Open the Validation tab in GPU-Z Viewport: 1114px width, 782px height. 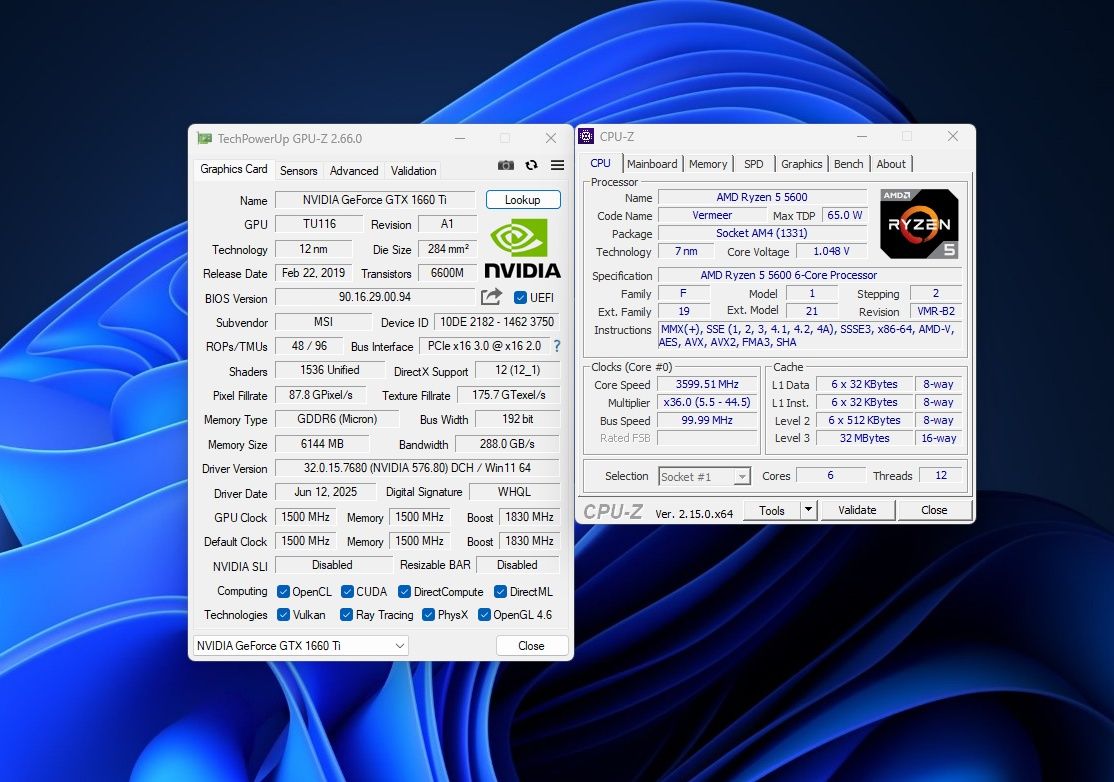coord(413,170)
